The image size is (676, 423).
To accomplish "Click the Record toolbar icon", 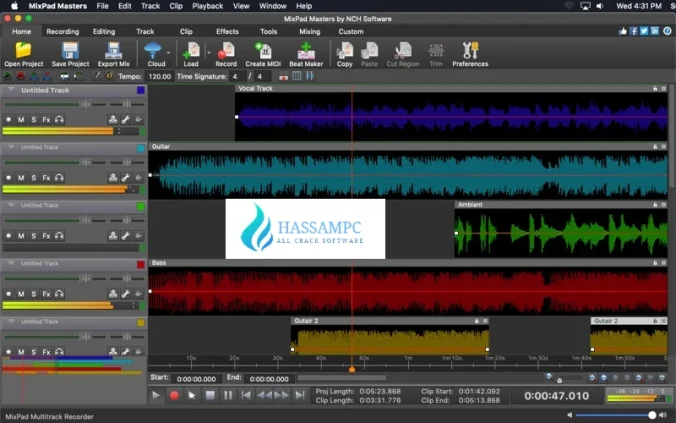I will 226,50.
